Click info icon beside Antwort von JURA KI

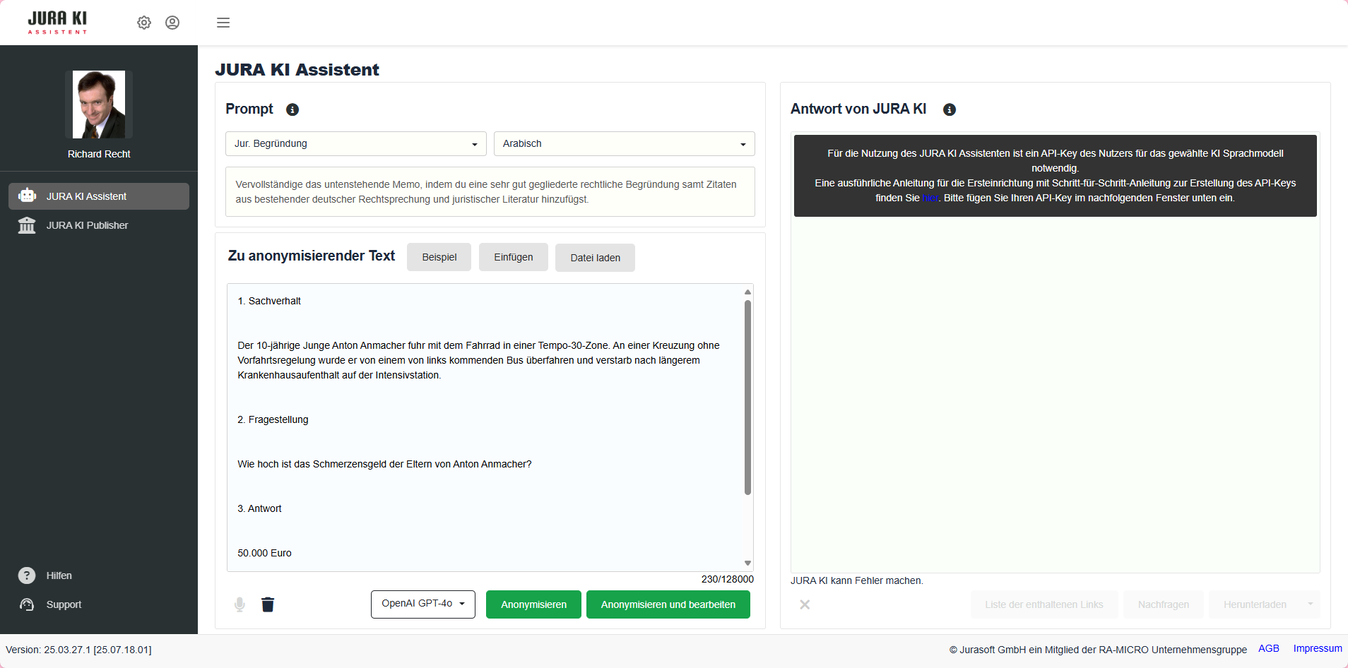[949, 110]
